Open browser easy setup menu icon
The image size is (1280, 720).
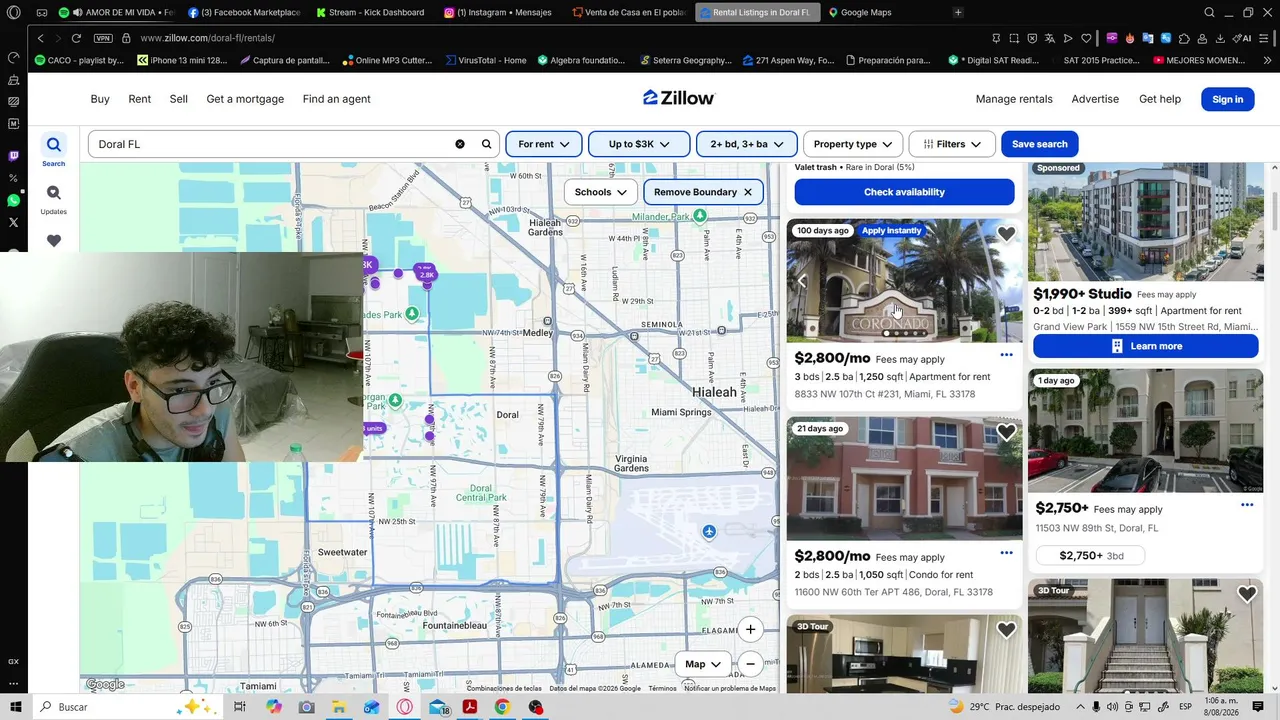1265,38
